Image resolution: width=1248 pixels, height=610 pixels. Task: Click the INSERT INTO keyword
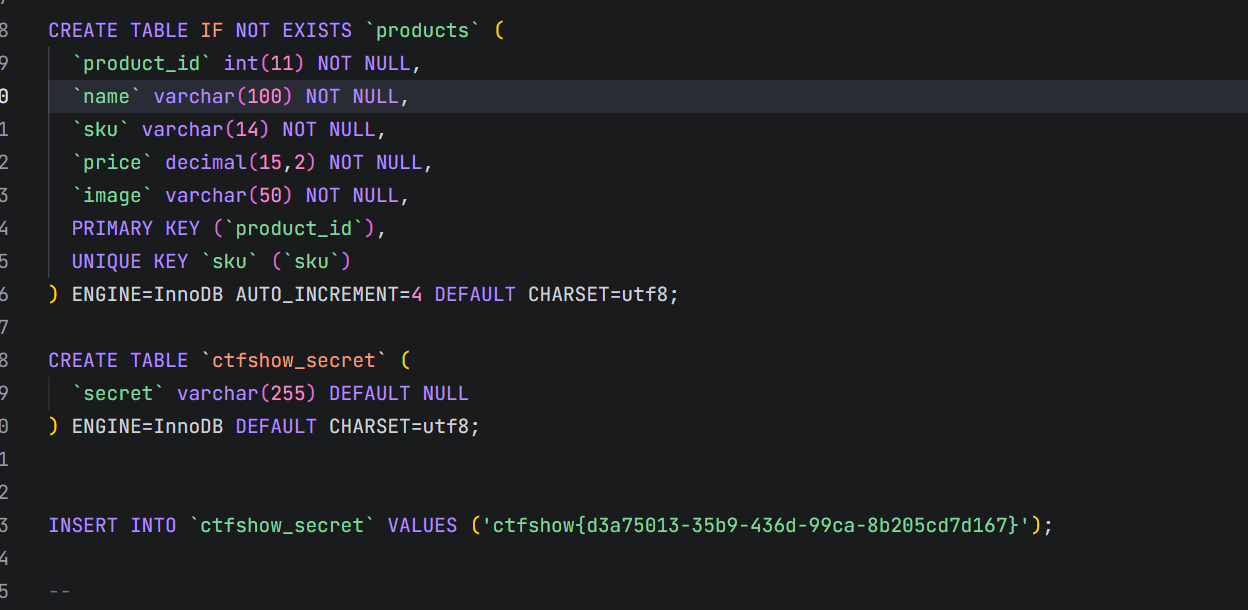coord(112,525)
